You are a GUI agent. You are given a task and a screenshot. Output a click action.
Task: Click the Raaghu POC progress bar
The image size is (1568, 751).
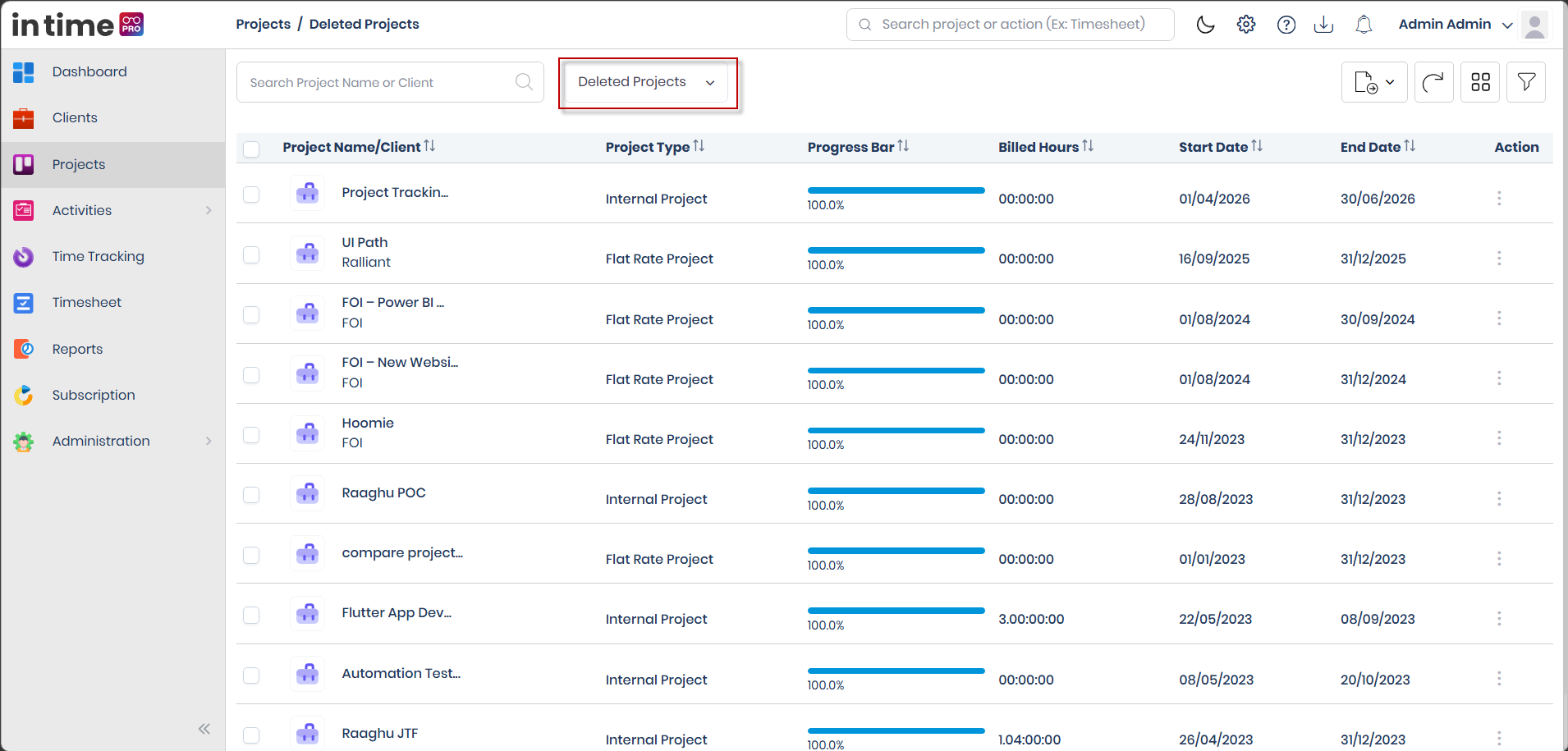pos(896,491)
